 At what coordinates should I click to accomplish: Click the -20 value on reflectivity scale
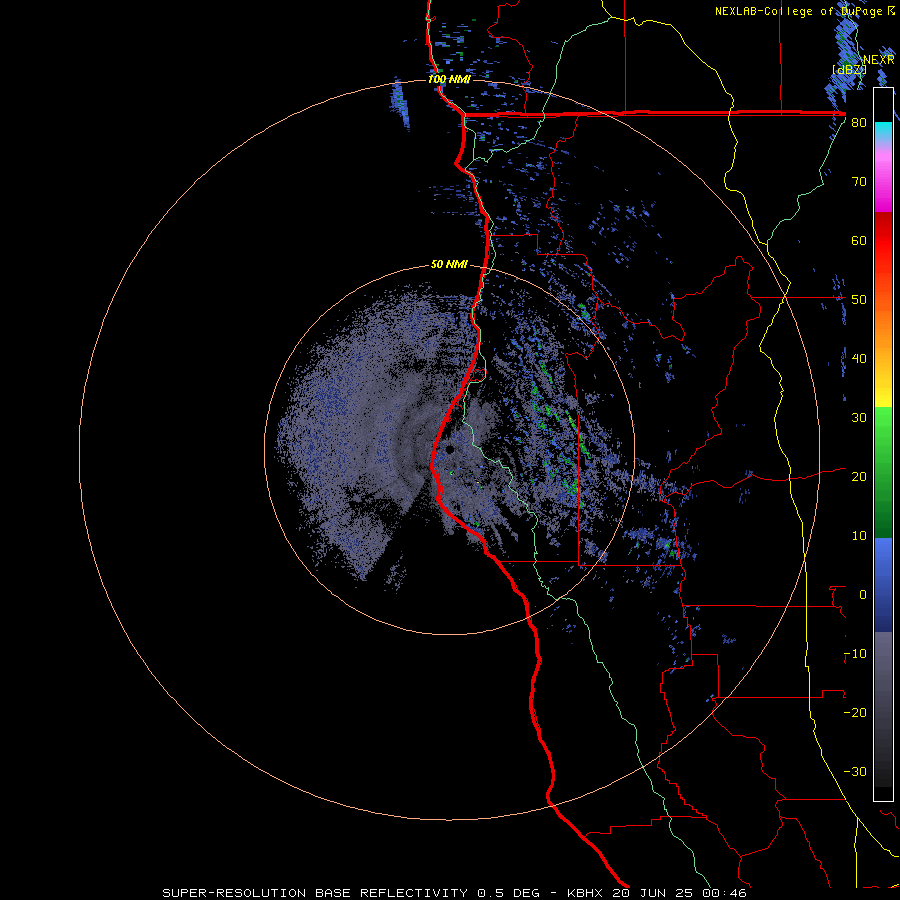point(855,713)
